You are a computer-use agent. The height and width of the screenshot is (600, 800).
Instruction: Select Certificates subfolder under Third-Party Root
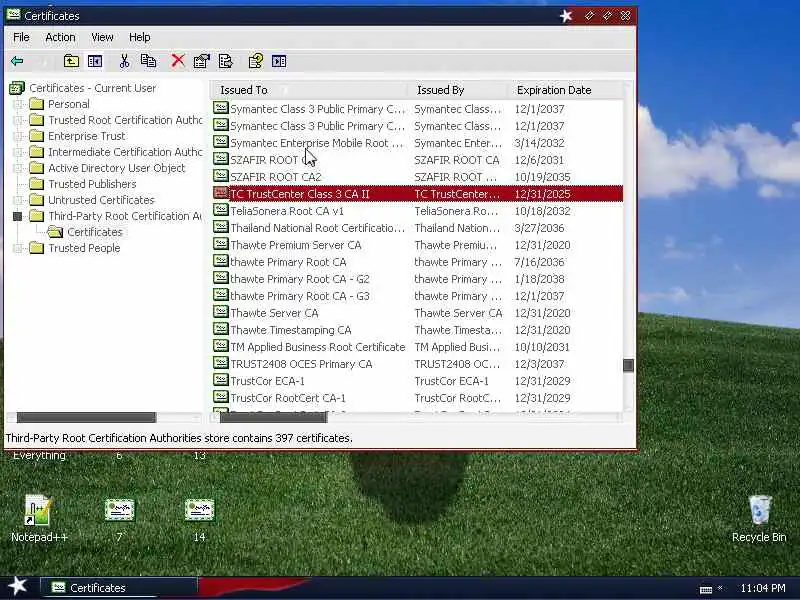(95, 232)
